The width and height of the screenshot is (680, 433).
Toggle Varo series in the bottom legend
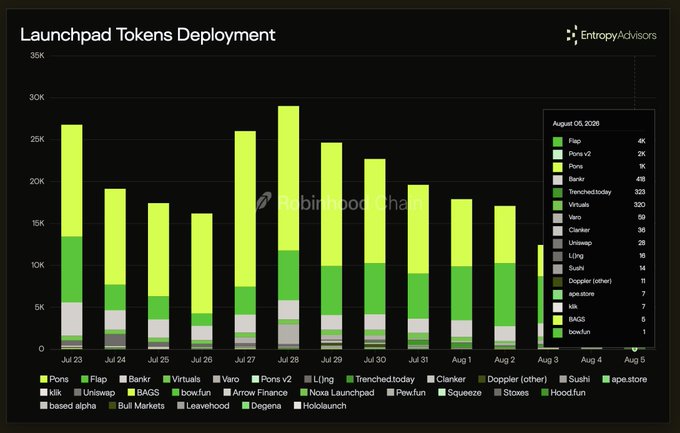tap(226, 379)
